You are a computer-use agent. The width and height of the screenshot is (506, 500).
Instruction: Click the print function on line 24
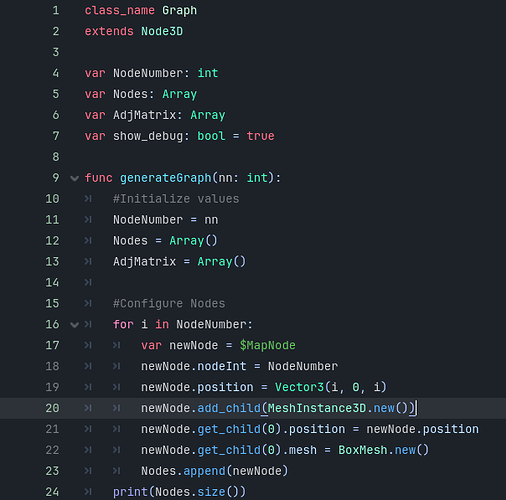pyautogui.click(x=130, y=492)
